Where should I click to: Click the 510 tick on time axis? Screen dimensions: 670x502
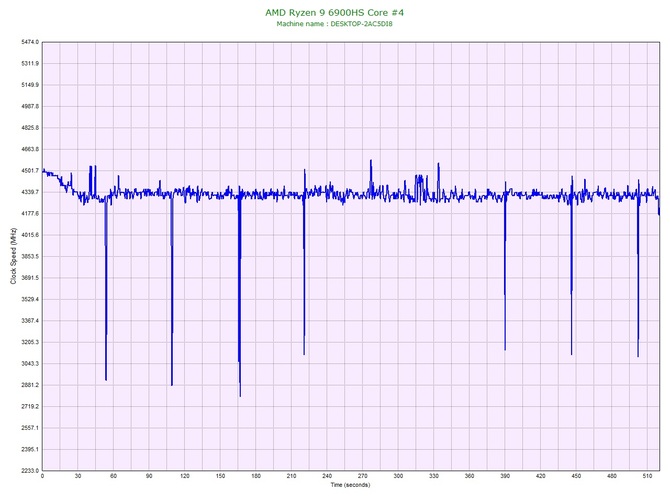coord(647,476)
